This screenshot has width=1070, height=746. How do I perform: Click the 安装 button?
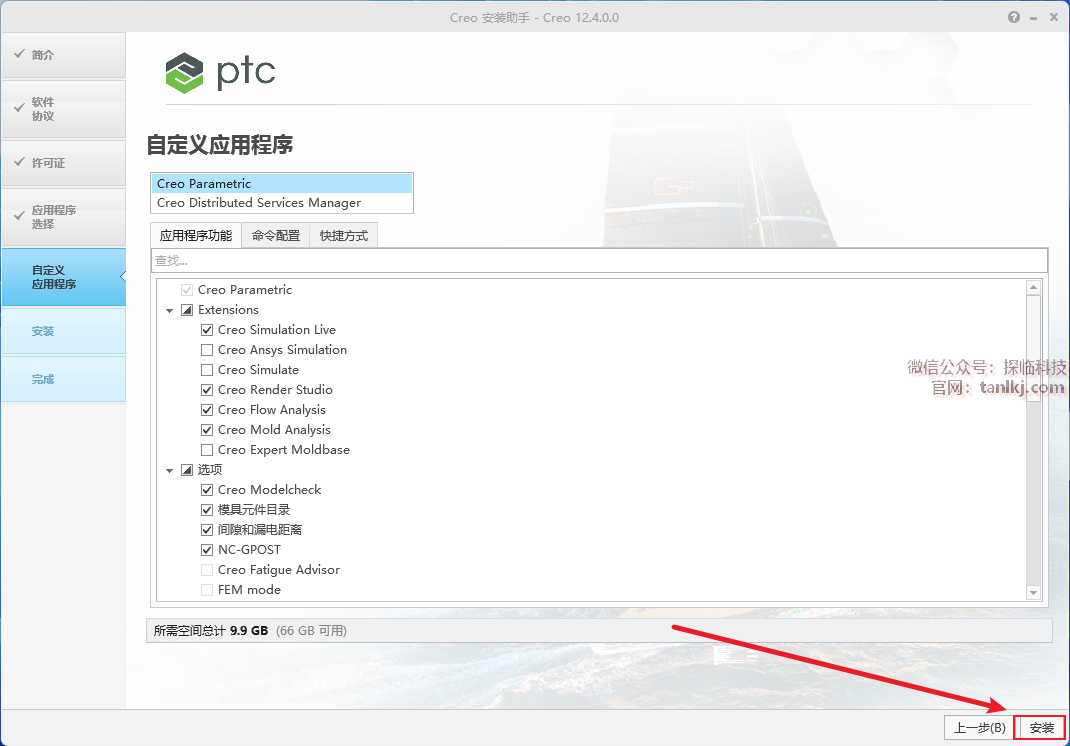click(1039, 728)
